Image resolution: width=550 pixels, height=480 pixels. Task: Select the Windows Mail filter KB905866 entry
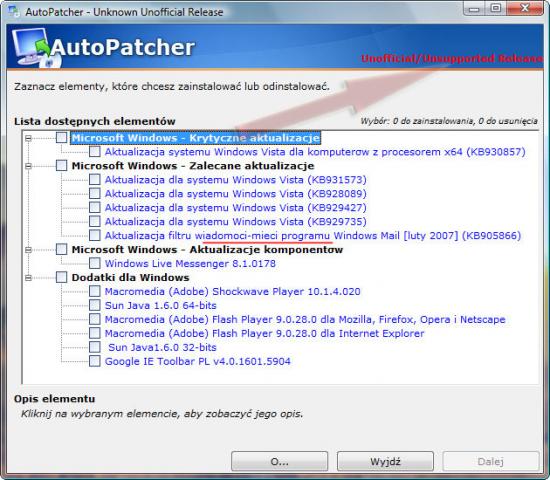tap(313, 235)
